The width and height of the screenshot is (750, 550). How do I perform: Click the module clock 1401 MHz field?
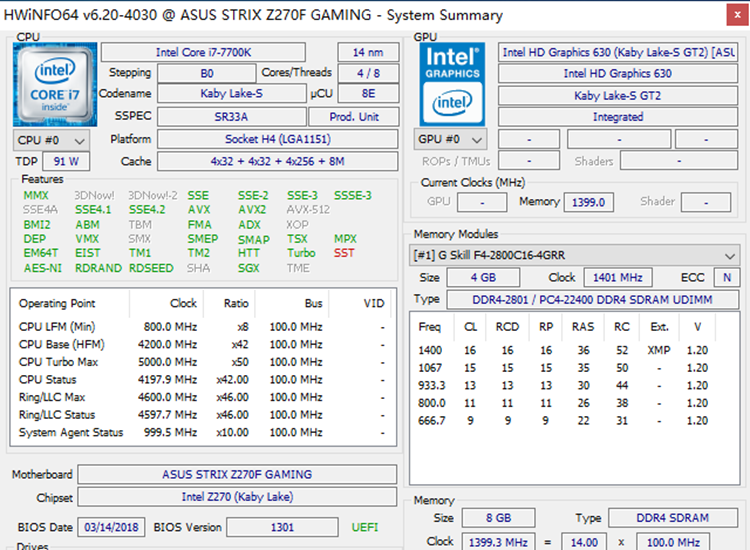point(618,277)
